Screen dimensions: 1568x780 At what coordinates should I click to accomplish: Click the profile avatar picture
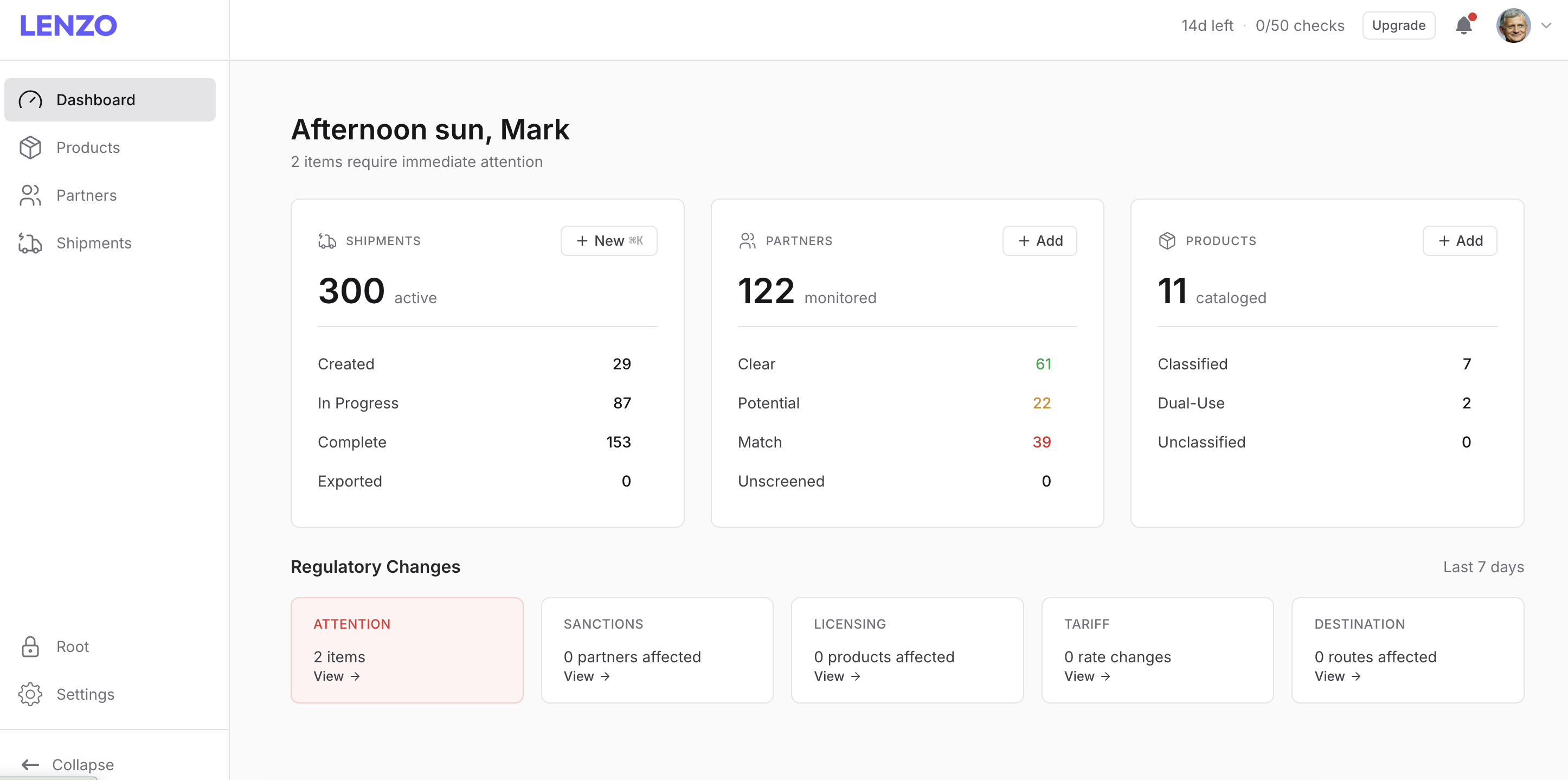(x=1514, y=25)
